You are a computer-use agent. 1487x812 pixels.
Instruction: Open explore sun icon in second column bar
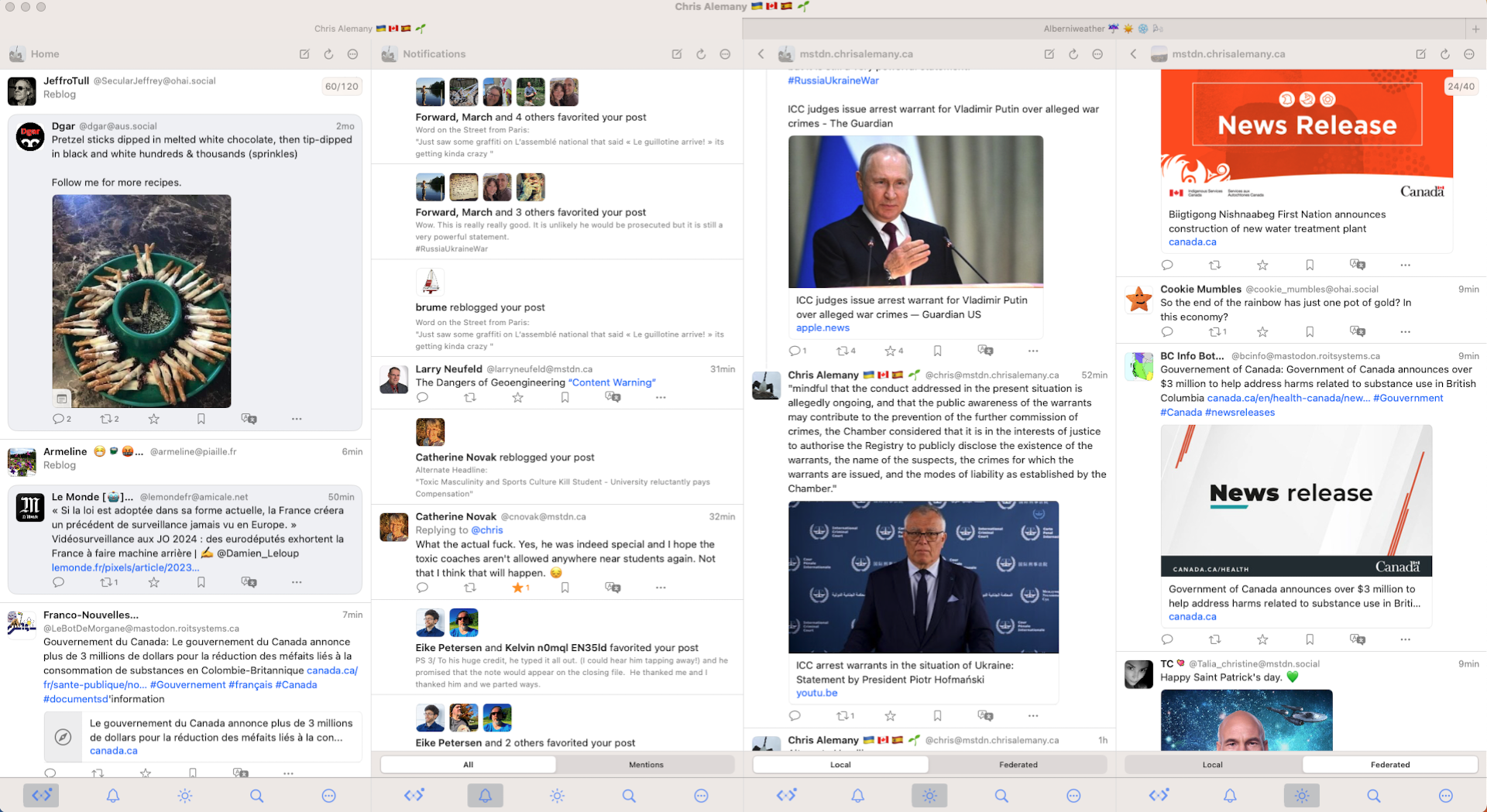click(558, 795)
